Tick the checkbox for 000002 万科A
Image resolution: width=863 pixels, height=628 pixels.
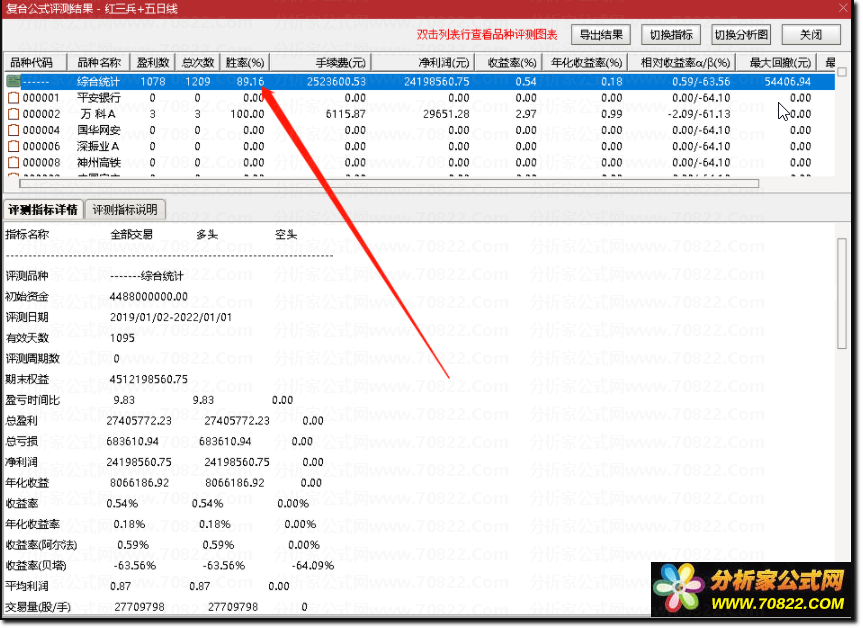click(13, 114)
